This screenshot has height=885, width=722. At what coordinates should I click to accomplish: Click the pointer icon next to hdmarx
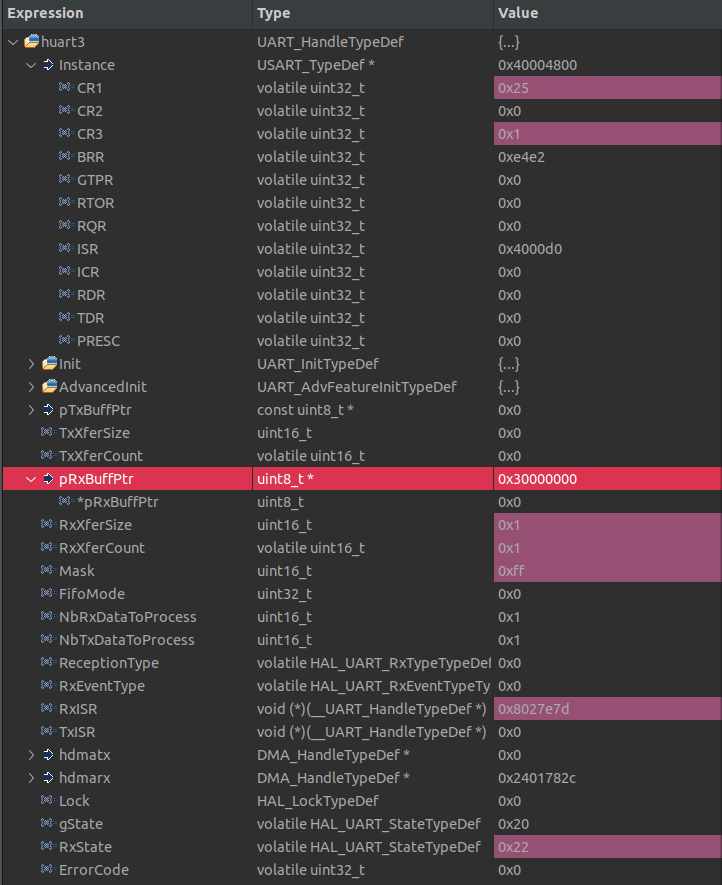48,778
